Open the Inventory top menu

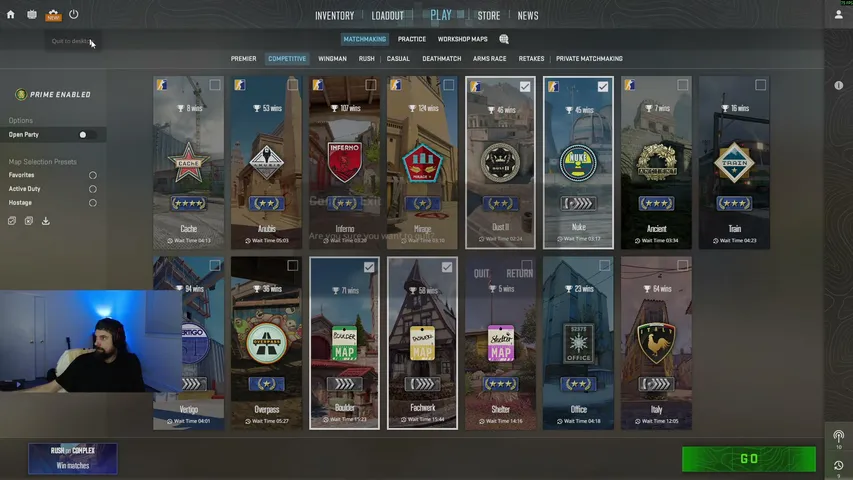335,16
